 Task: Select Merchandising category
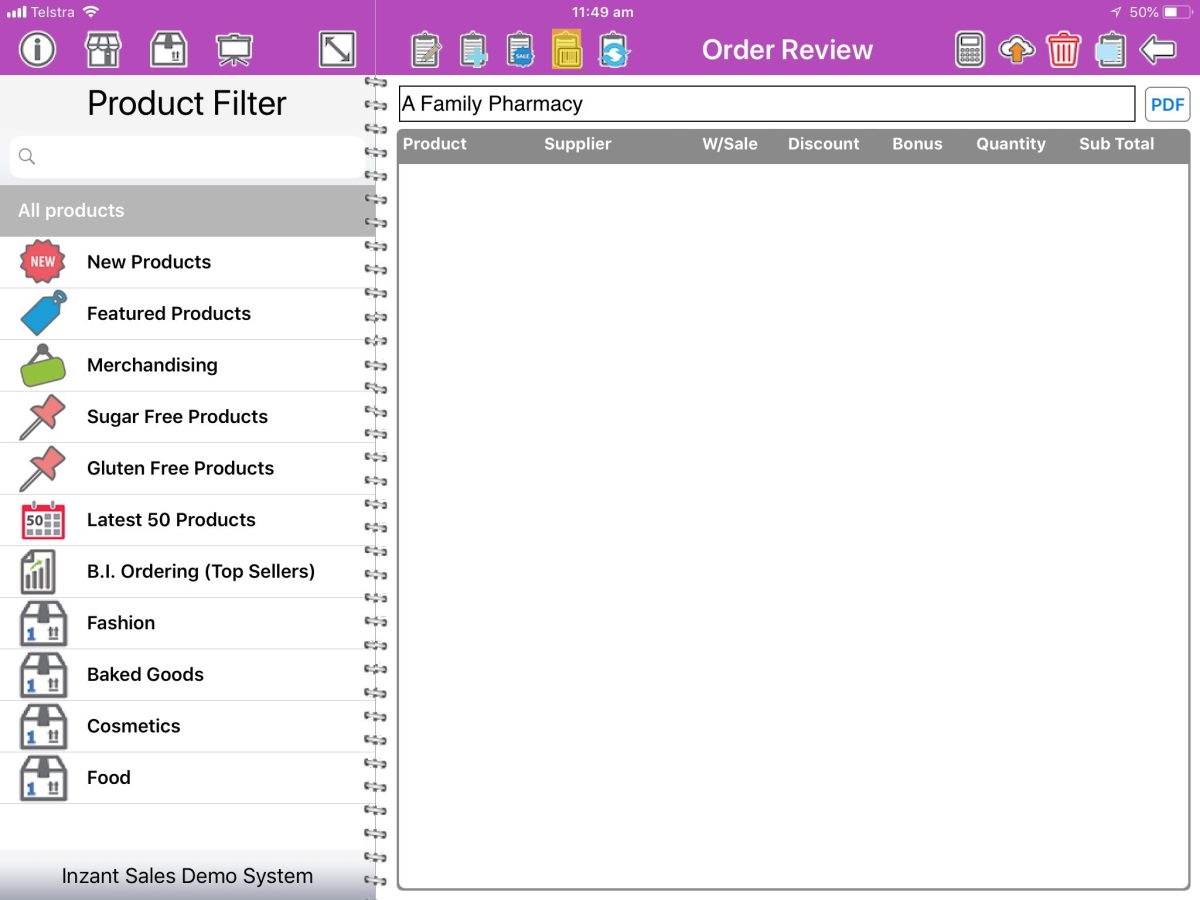(187, 365)
